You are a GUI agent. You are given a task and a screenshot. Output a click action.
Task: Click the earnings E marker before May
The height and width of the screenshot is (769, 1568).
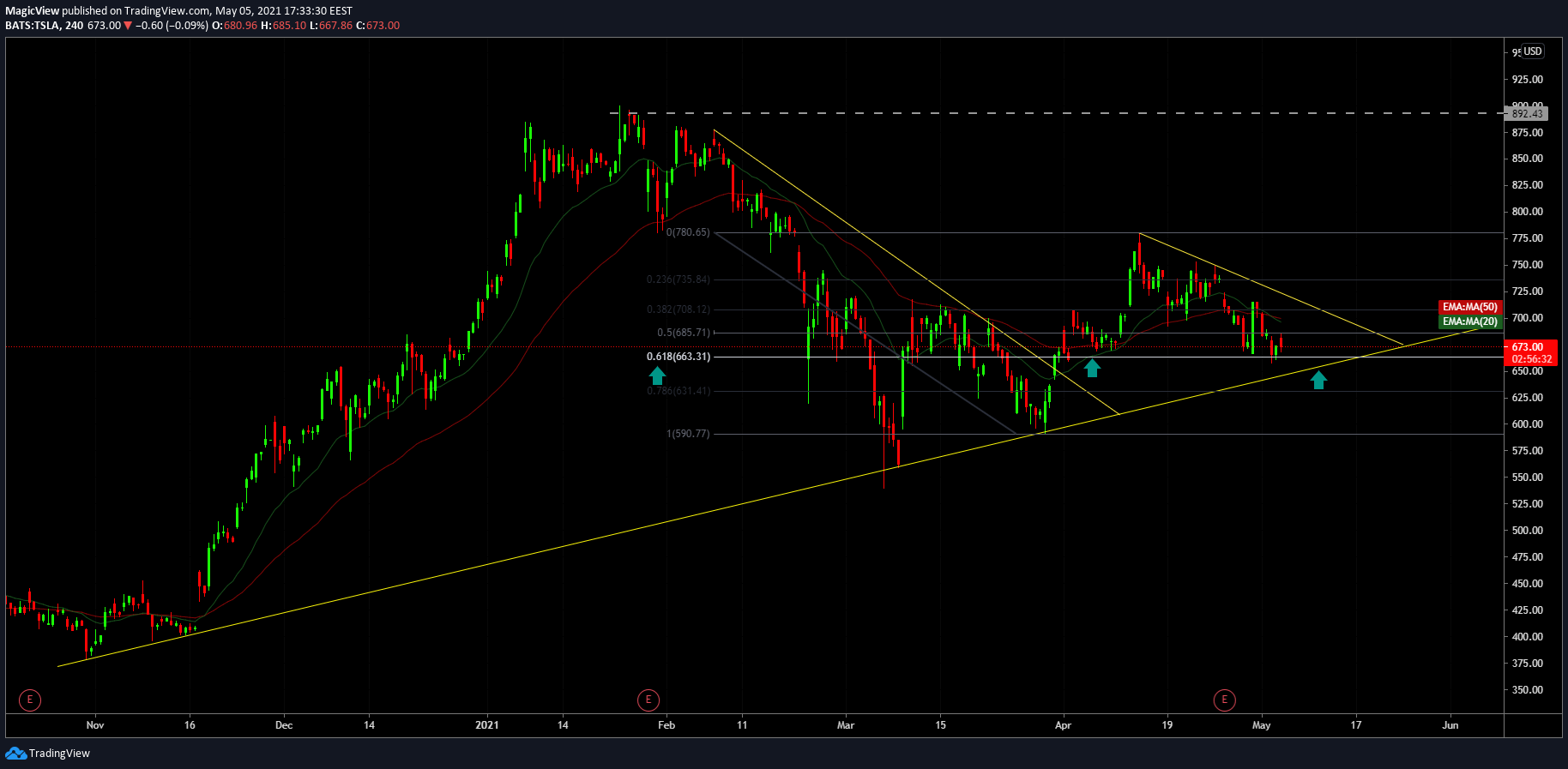pyautogui.click(x=1225, y=700)
